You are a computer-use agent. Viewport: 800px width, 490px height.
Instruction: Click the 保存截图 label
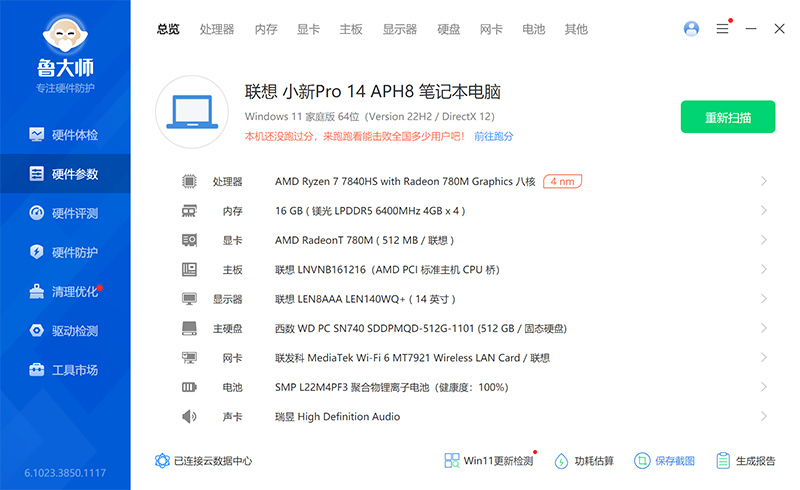(674, 461)
